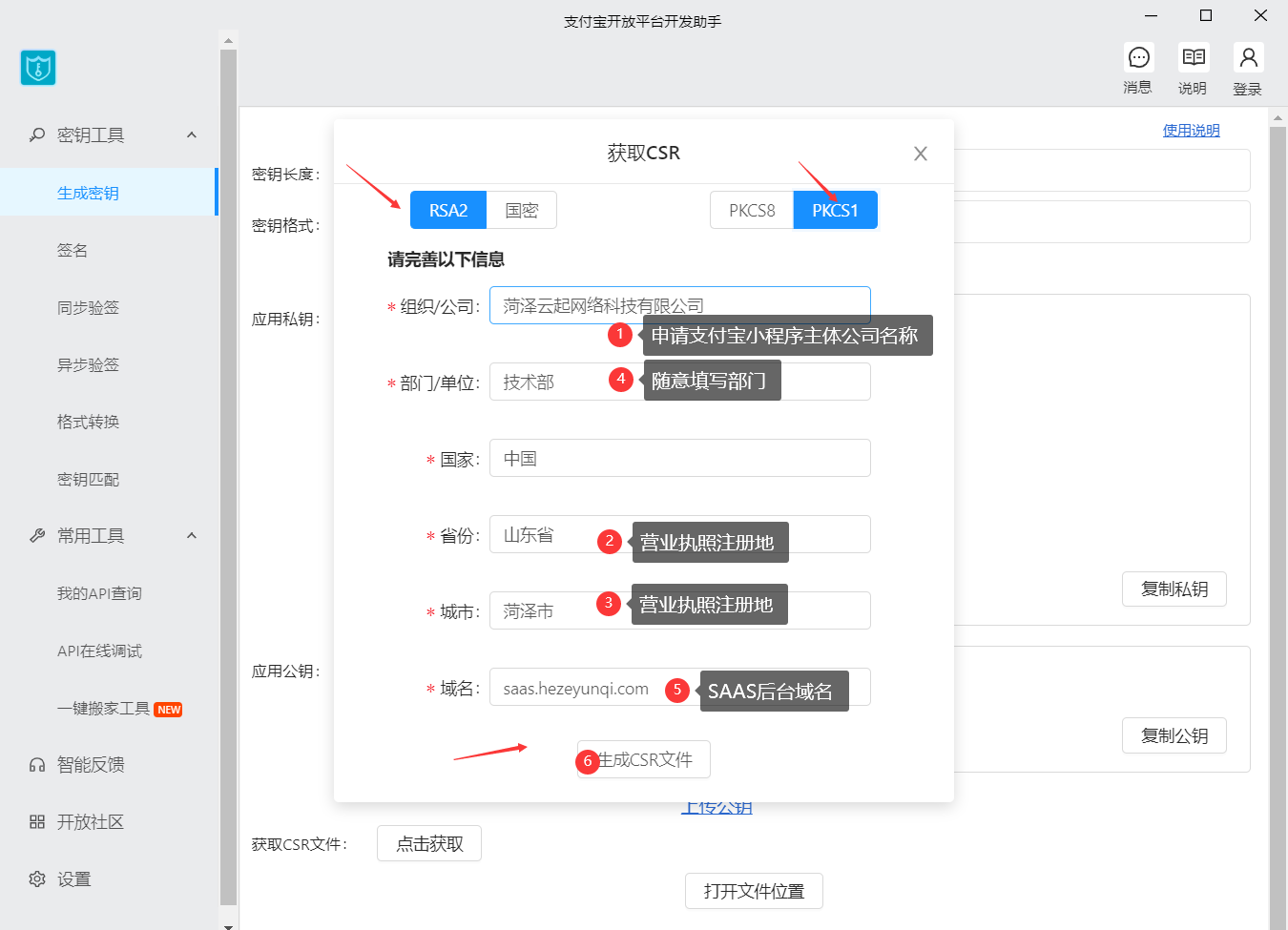This screenshot has width=1288, height=930.
Task: Open the 说明 book icon
Action: pos(1193,57)
